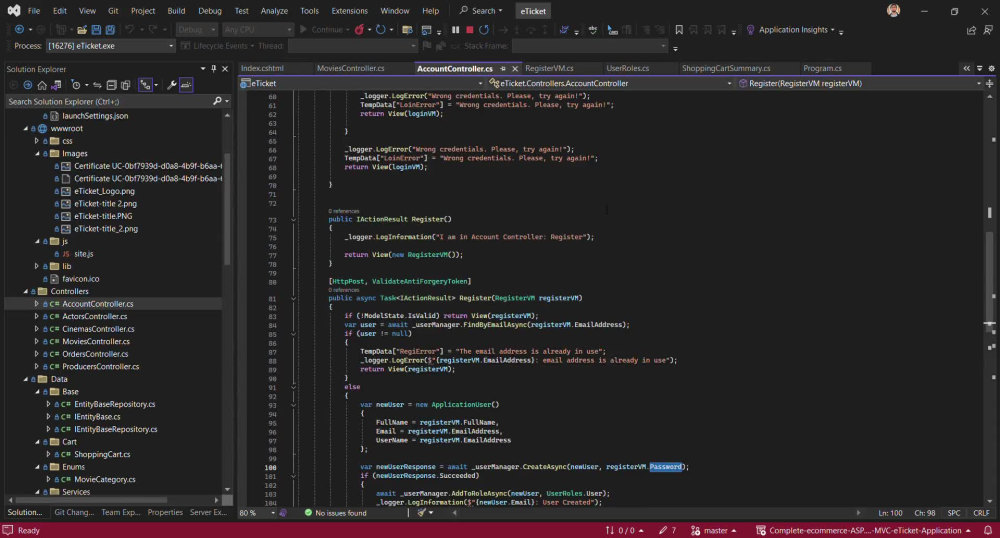Click the Live Share icon
The width and height of the screenshot is (1000, 538).
point(971,30)
